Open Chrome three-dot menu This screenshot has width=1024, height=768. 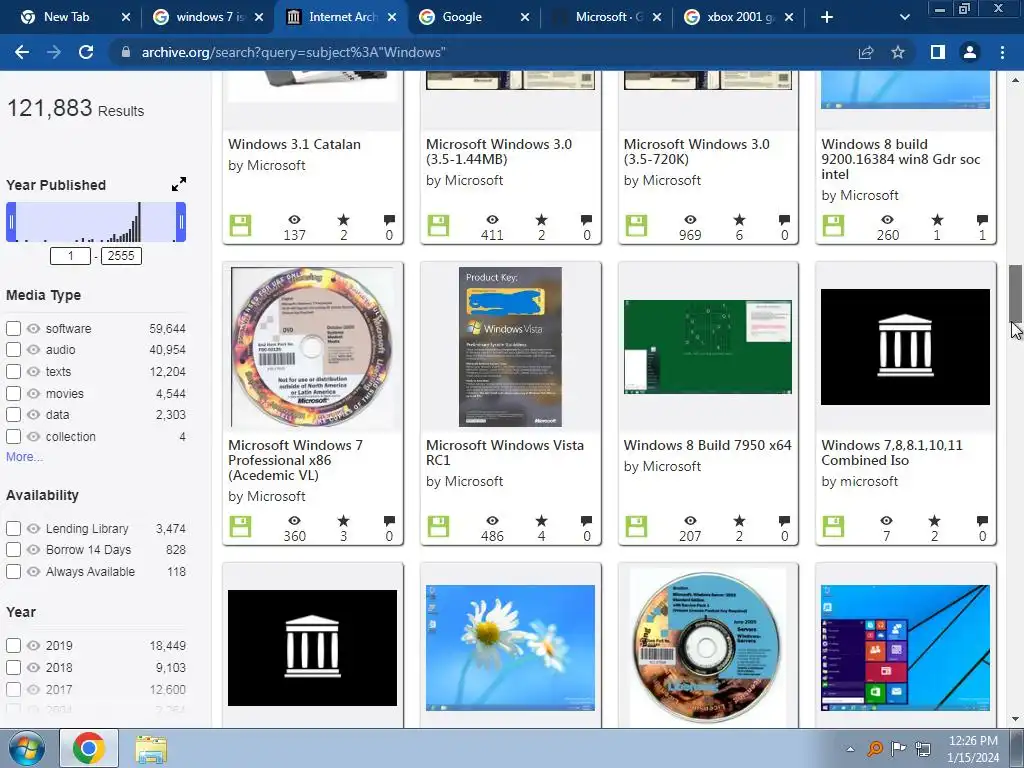(x=1002, y=52)
